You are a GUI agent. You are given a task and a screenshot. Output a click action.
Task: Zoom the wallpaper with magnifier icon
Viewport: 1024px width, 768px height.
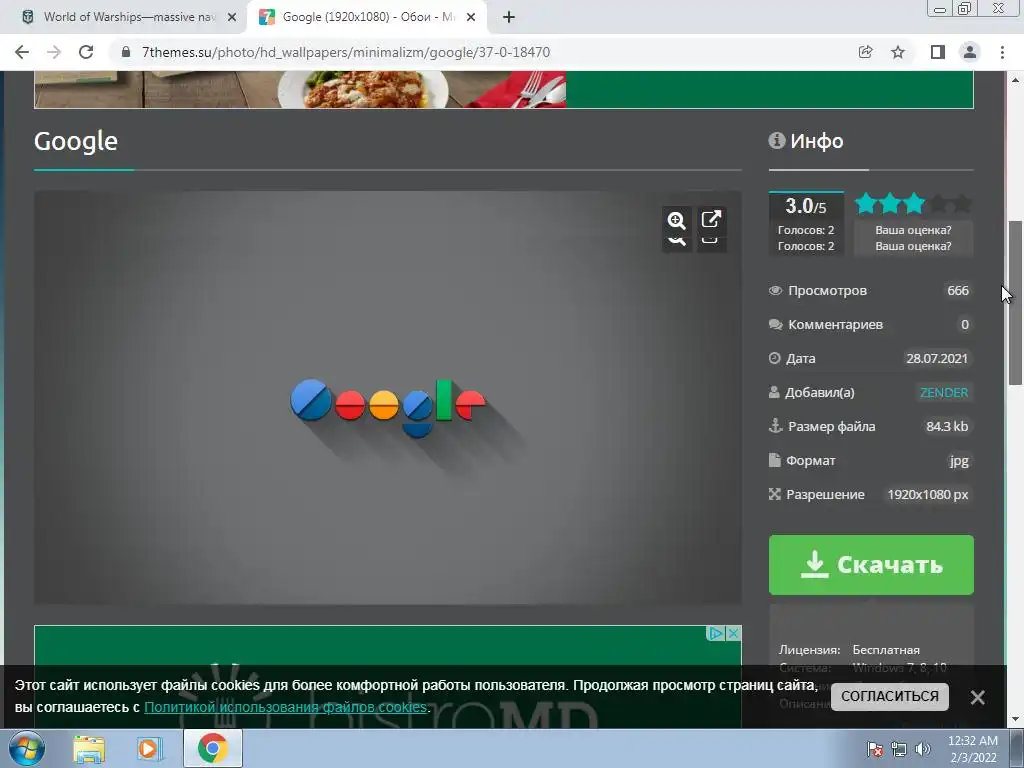[x=677, y=220]
